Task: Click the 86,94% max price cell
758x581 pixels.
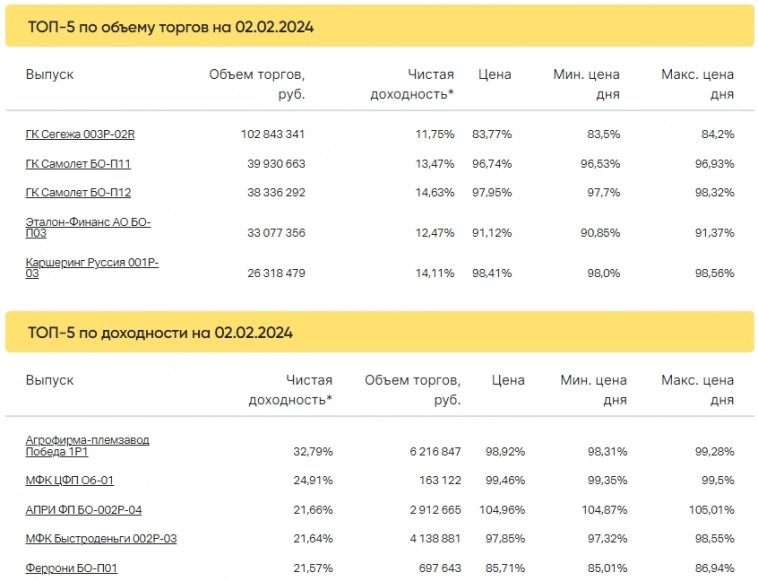Action: [x=712, y=568]
